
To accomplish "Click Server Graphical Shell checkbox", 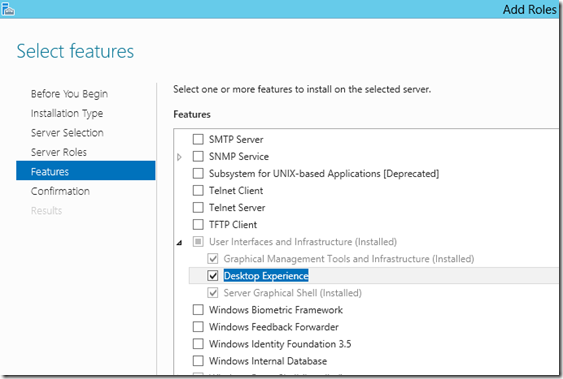I will (x=213, y=293).
